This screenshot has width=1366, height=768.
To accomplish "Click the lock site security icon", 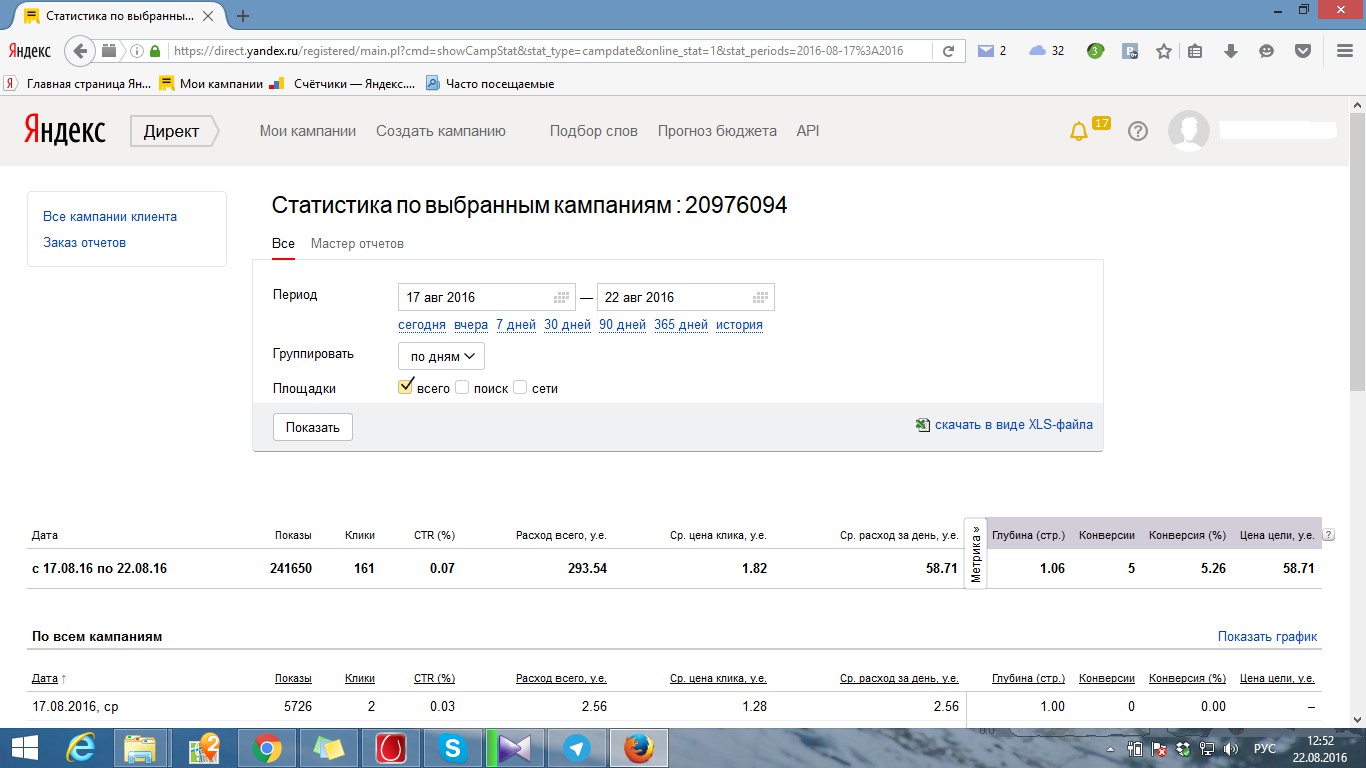I will pos(155,51).
